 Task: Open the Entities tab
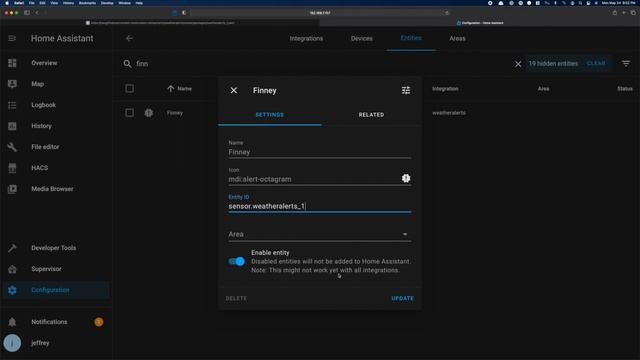[411, 38]
